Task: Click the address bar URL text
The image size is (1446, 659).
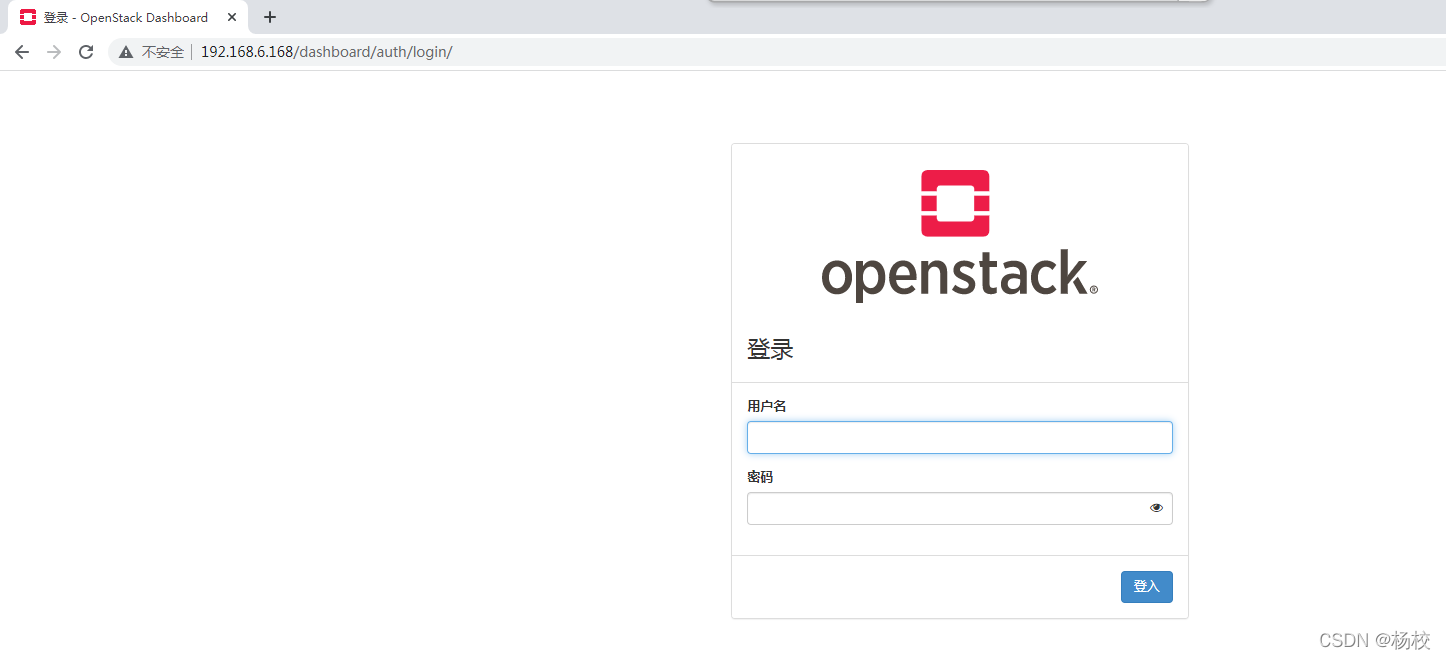Action: pyautogui.click(x=327, y=52)
